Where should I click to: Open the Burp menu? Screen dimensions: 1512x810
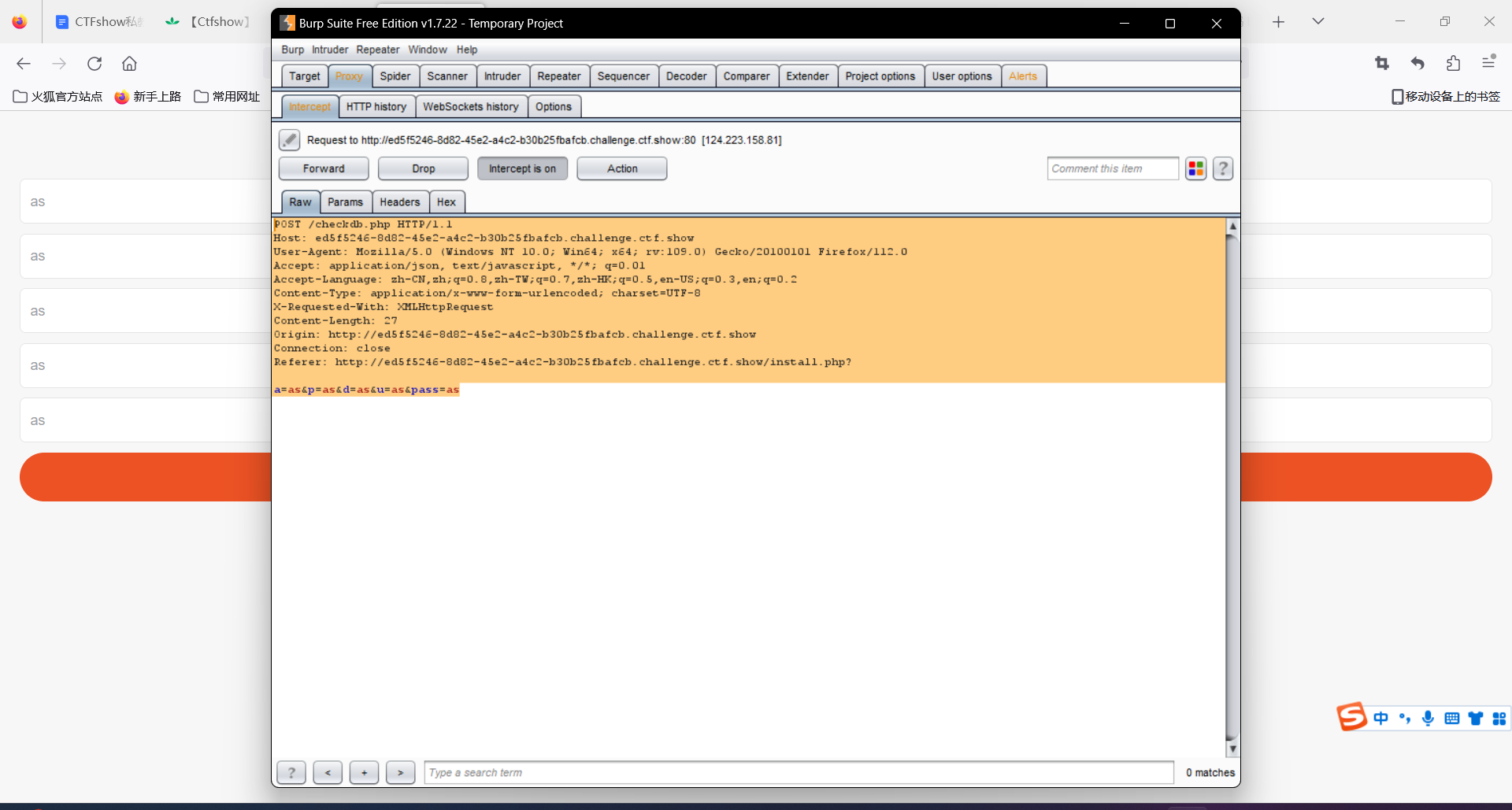point(292,50)
